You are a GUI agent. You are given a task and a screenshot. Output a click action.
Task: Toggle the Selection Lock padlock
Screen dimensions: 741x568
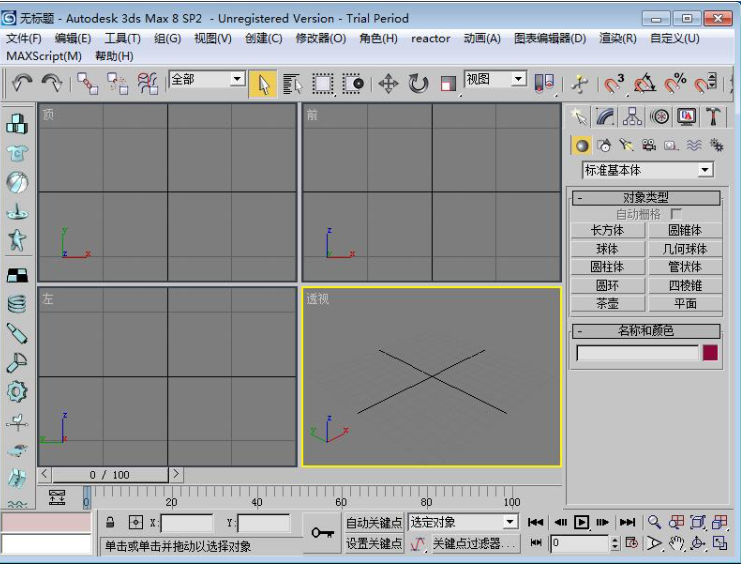(x=110, y=522)
